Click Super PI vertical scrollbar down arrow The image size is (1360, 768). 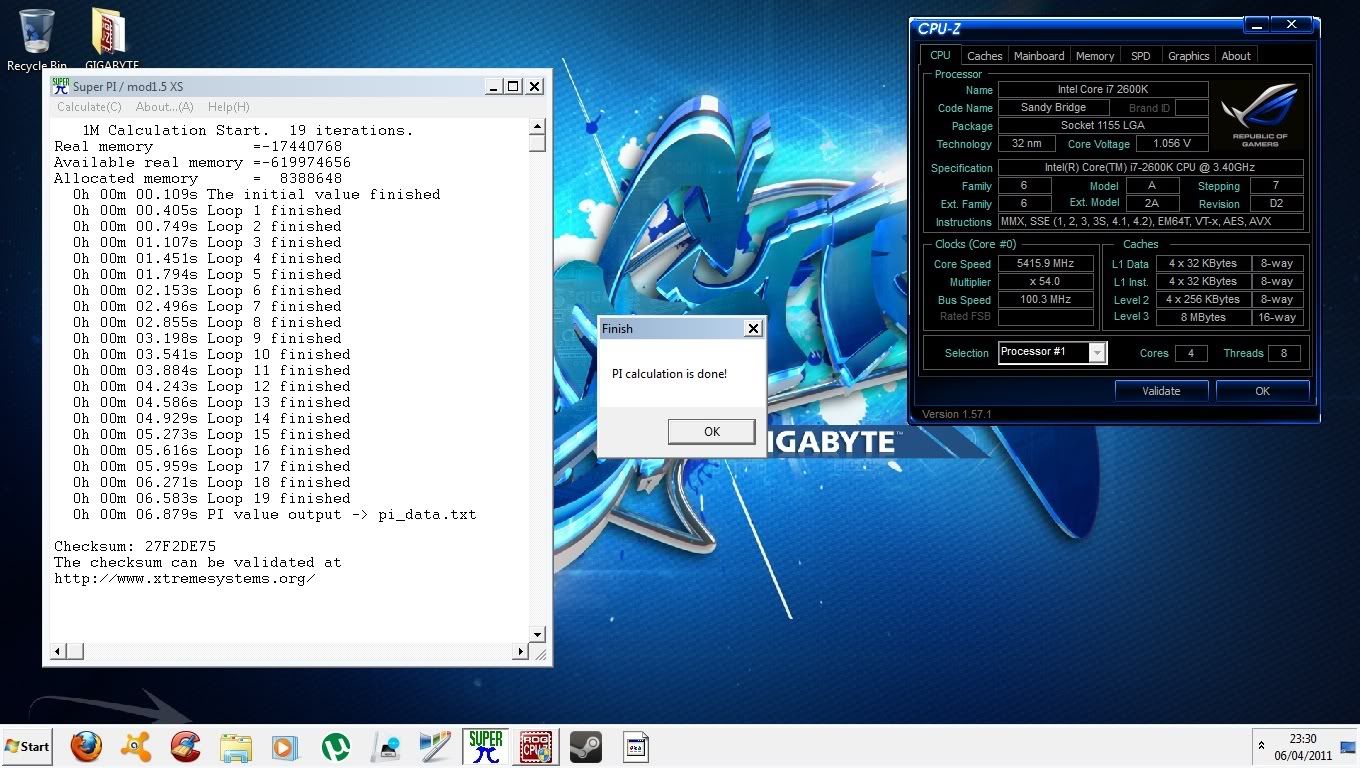[x=537, y=634]
